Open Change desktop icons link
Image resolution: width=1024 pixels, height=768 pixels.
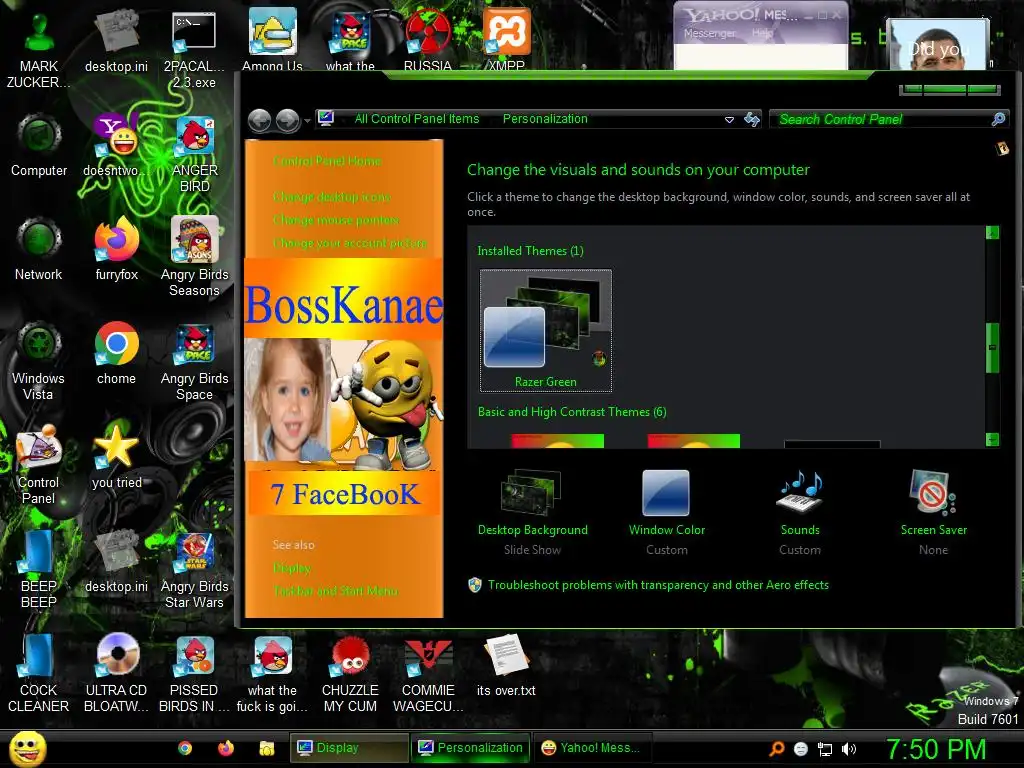(332, 197)
